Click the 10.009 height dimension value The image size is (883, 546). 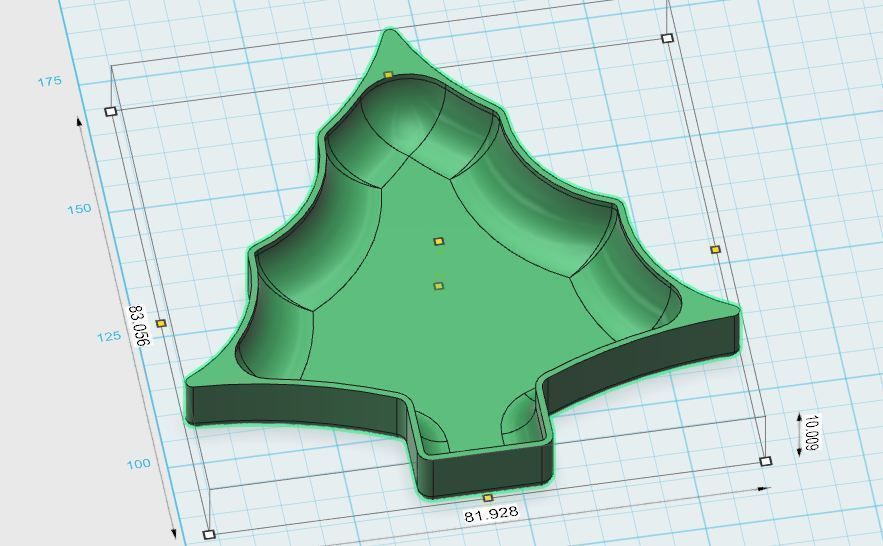point(812,432)
